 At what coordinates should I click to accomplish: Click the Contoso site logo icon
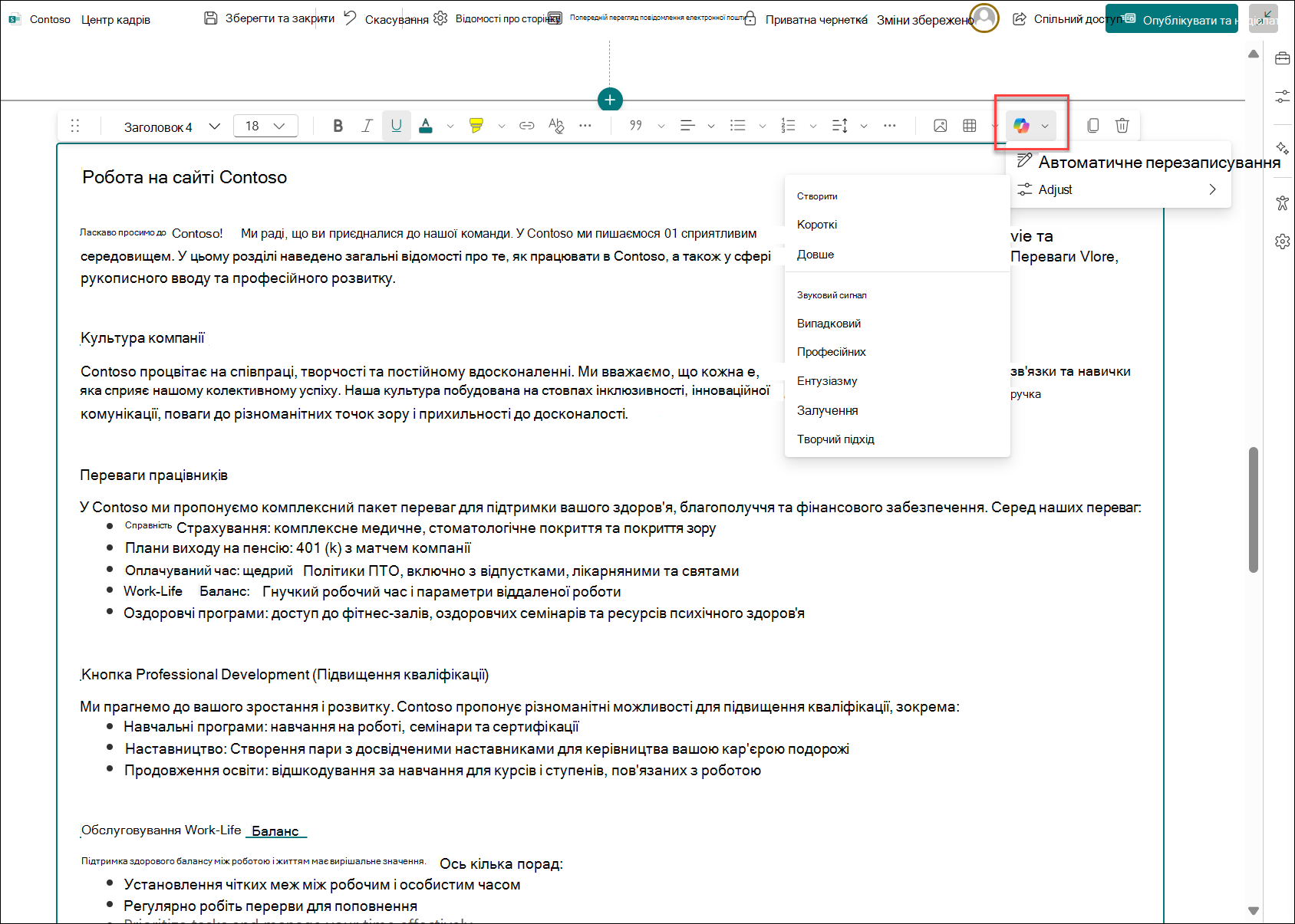point(15,19)
